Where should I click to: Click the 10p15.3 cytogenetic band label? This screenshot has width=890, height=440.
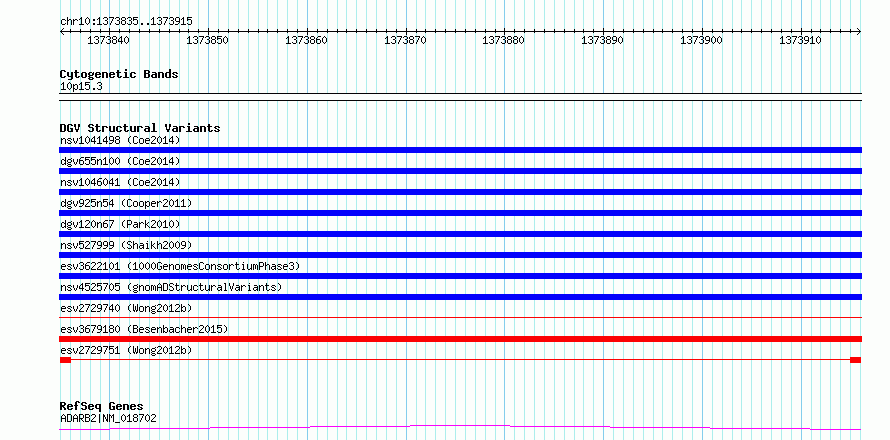[81, 87]
